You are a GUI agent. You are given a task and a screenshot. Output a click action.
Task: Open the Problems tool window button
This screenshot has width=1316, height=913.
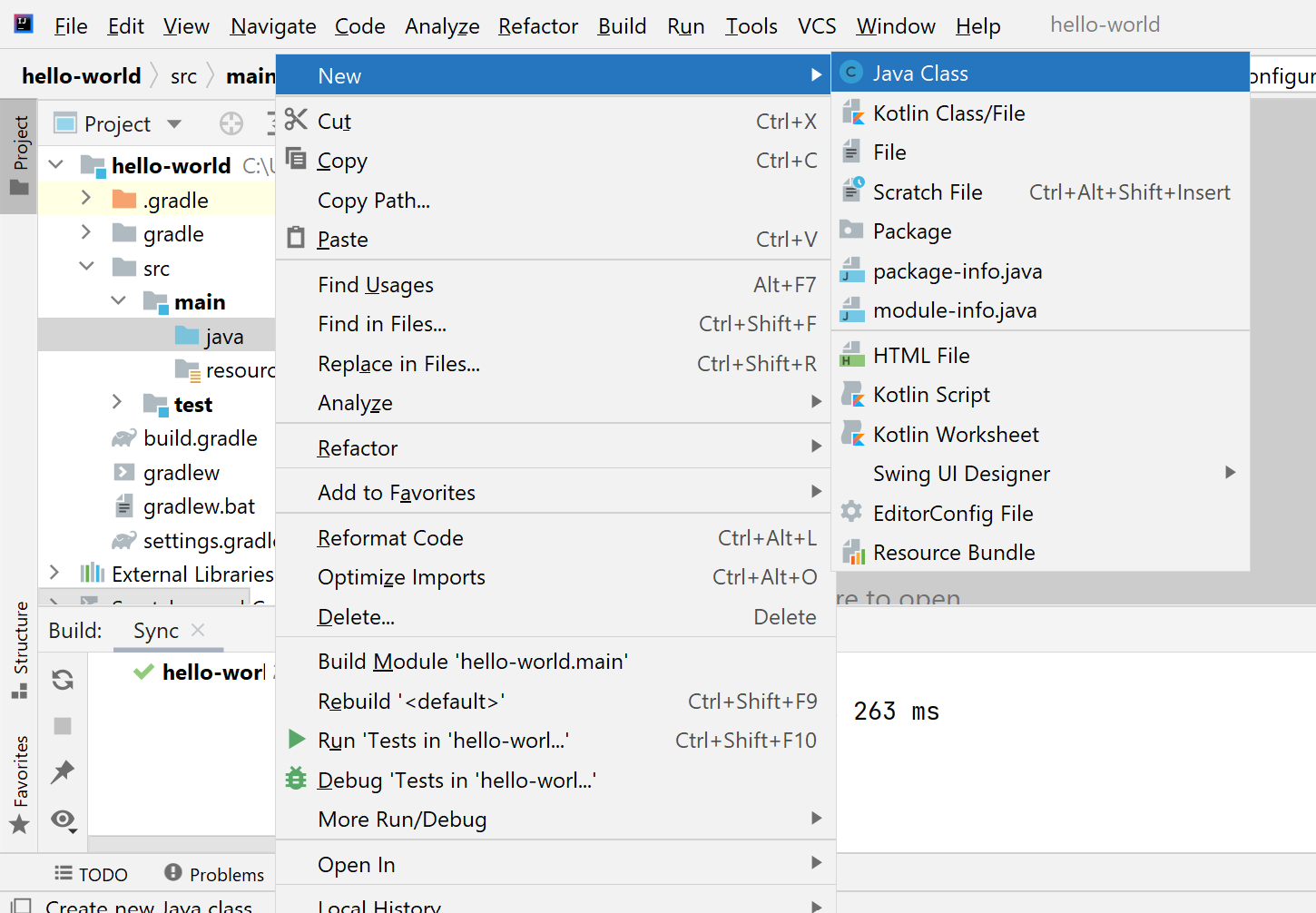pyautogui.click(x=214, y=874)
